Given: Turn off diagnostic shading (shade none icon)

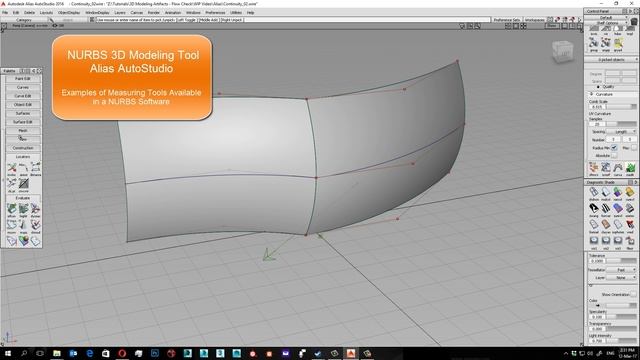Looking at the screenshot, I should pos(593,193).
